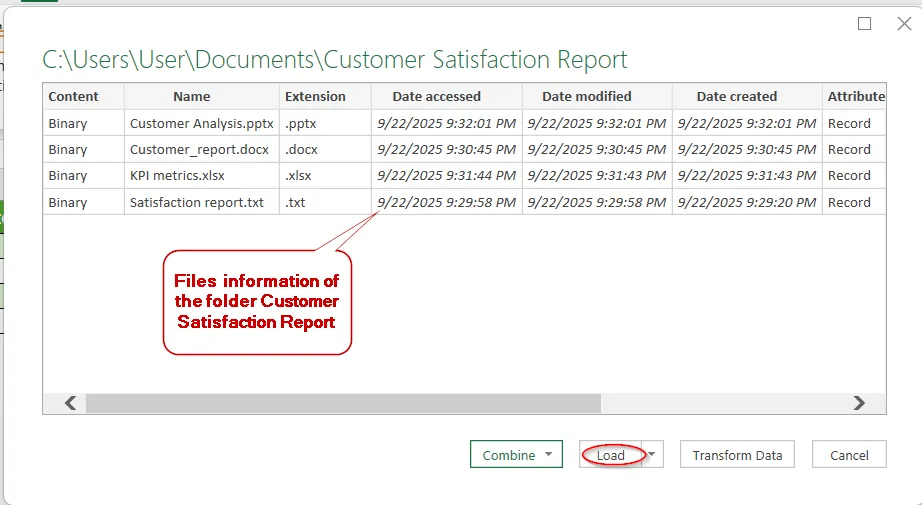Click the .txt extension cell
The width and height of the screenshot is (922, 505).
click(325, 202)
